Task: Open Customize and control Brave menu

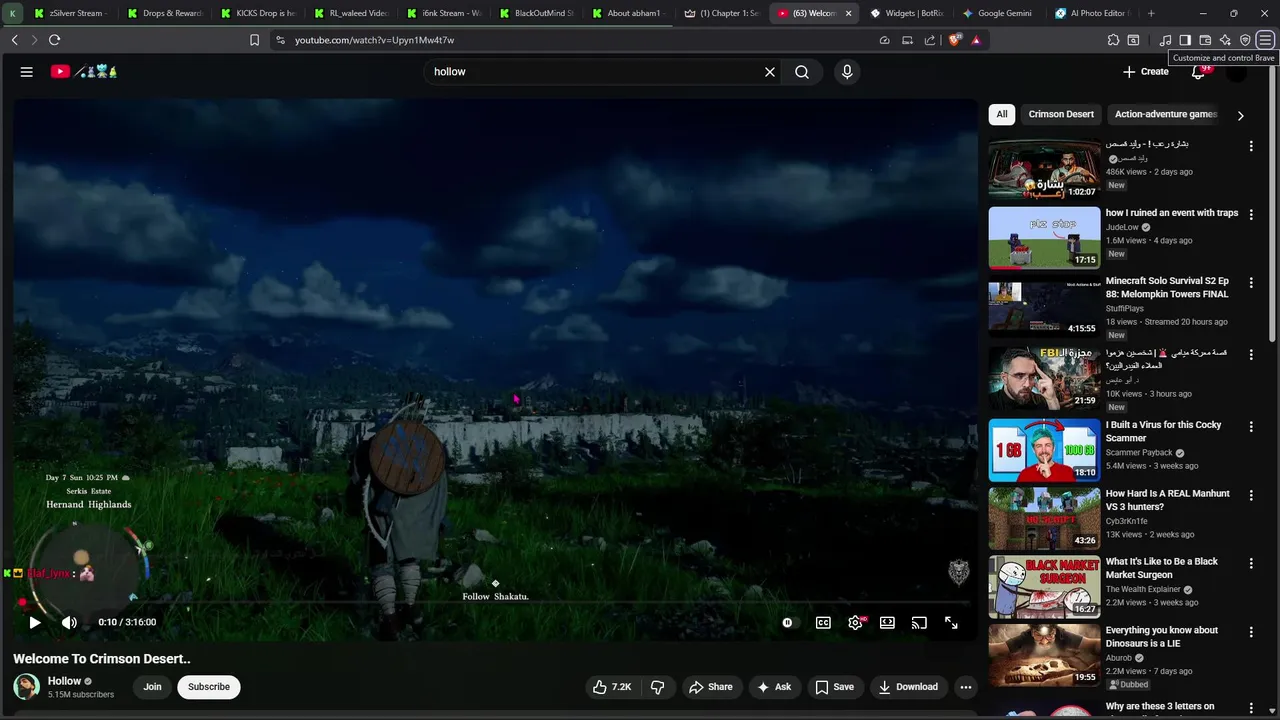Action: pyautogui.click(x=1266, y=40)
